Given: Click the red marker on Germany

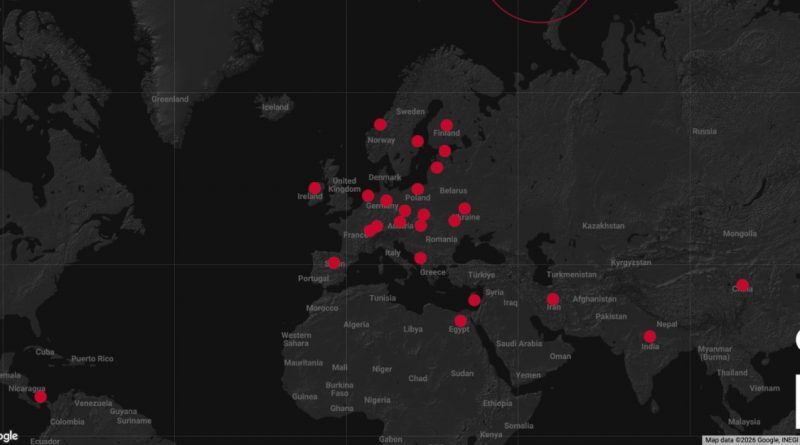Looking at the screenshot, I should click(x=386, y=201).
